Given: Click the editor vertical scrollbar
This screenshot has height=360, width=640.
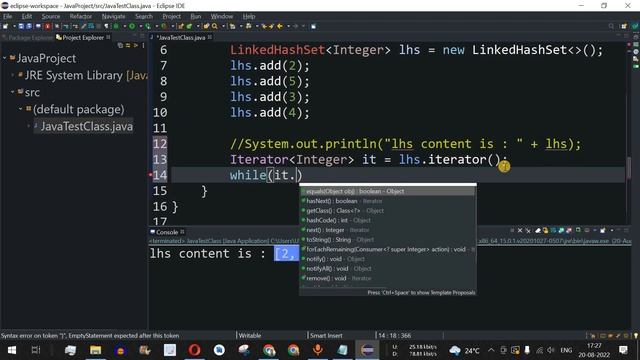Looking at the screenshot, I should 629,168.
